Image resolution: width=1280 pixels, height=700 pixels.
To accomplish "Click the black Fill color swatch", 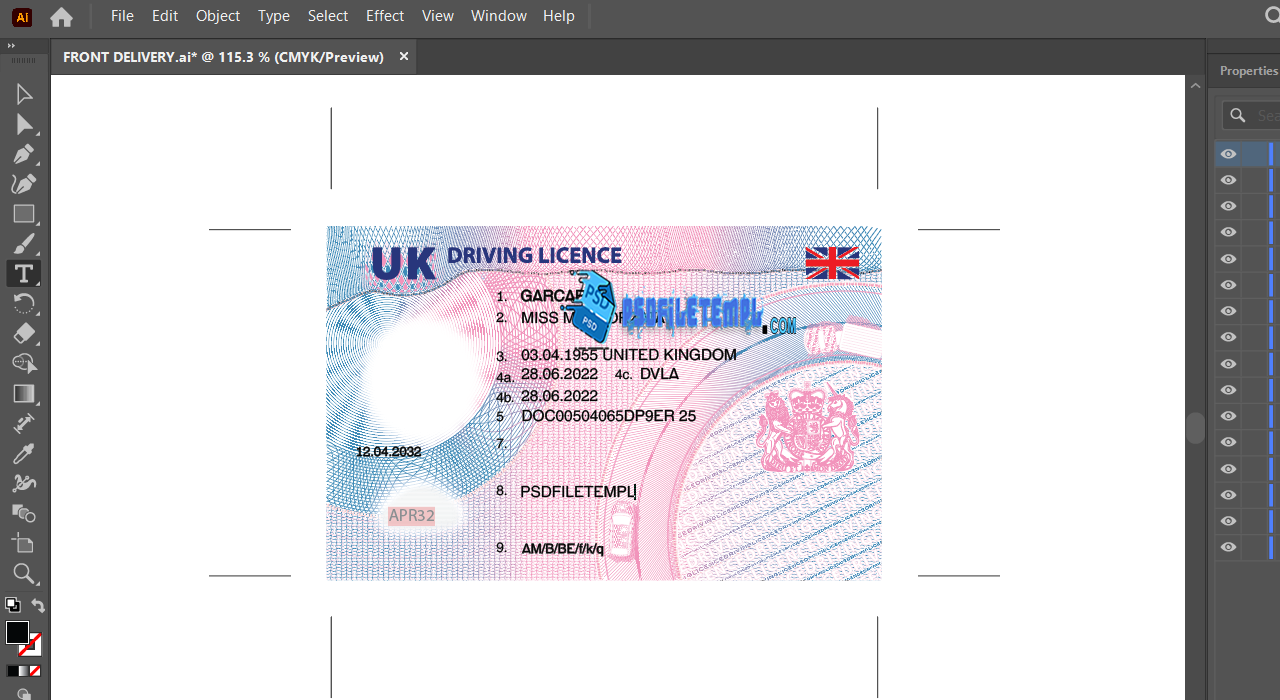I will (17, 632).
